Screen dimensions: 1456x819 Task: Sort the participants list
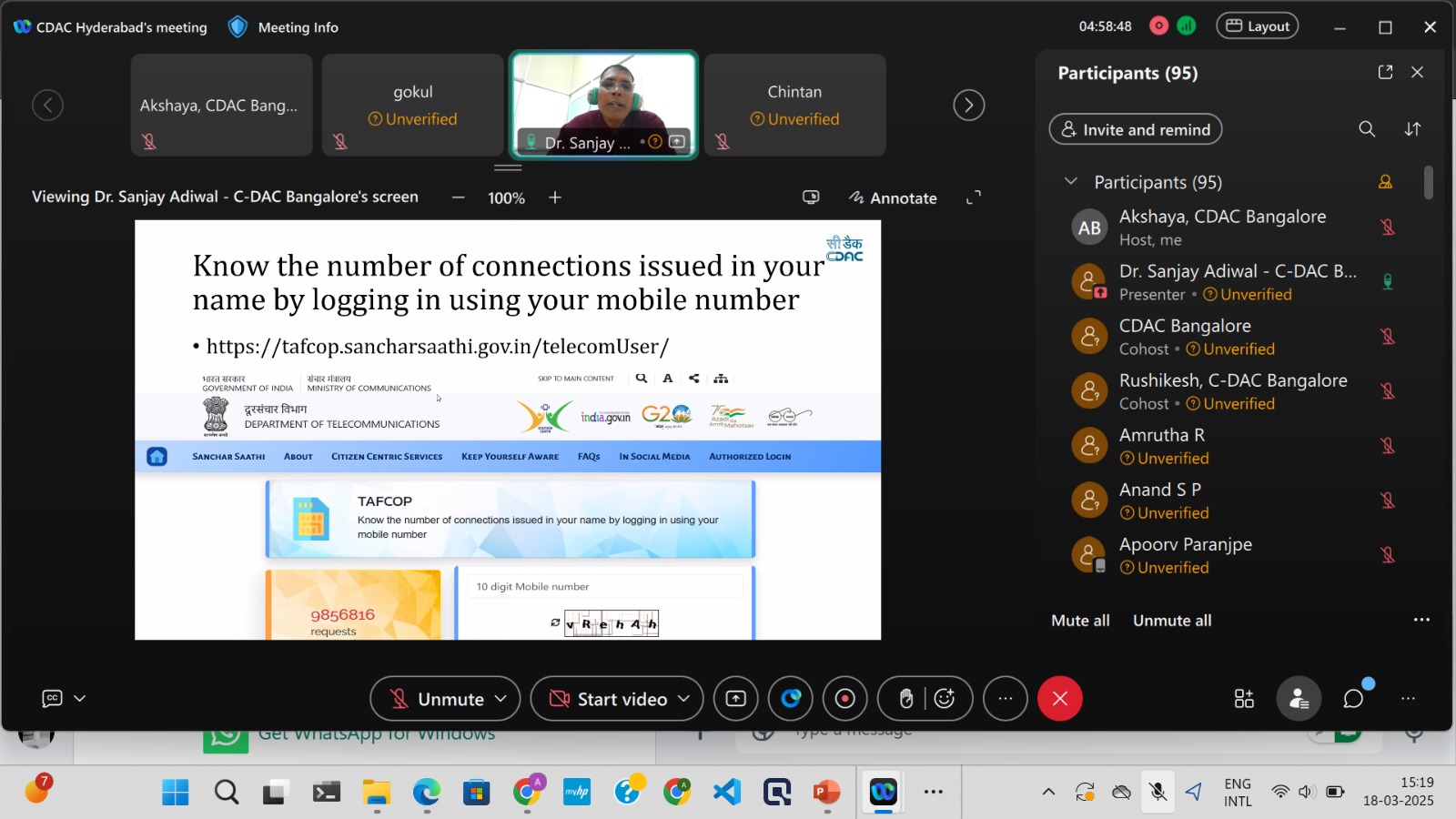(x=1412, y=129)
